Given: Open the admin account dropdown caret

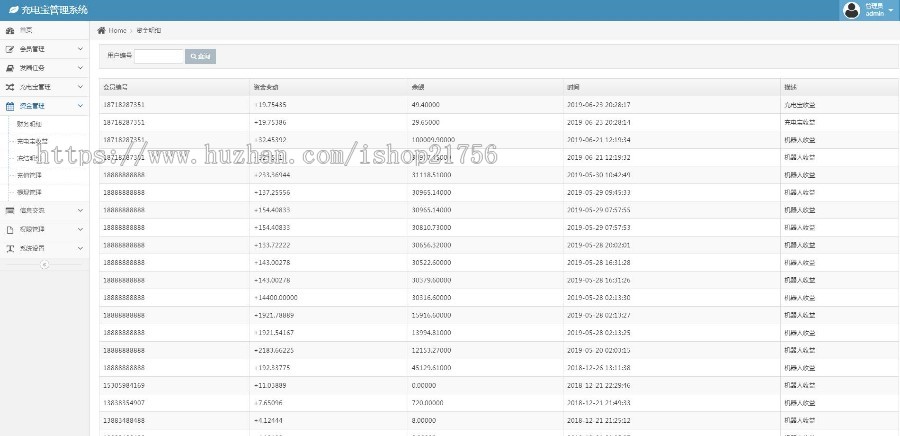Looking at the screenshot, I should [890, 11].
